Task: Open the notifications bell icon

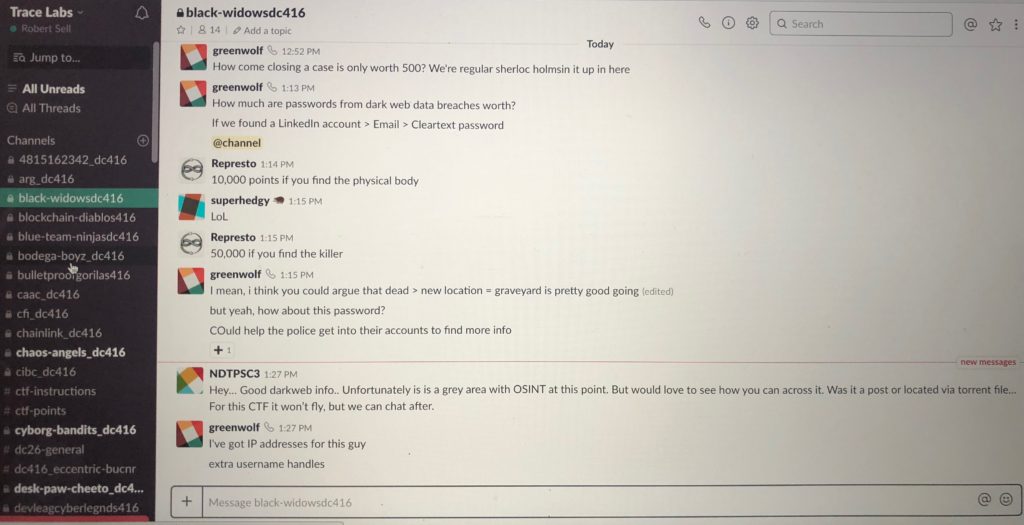Action: tap(142, 13)
